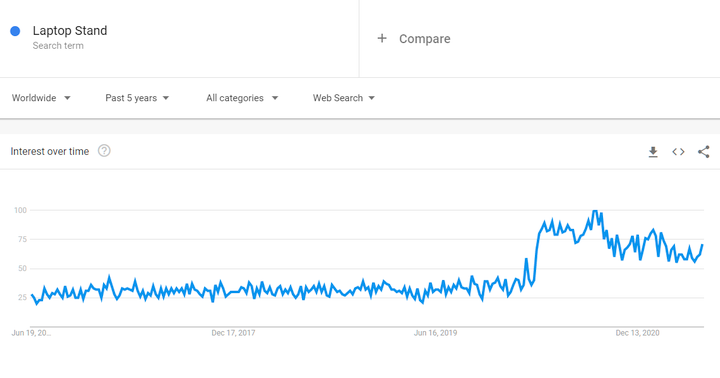Open the Web Search type dropdown

(343, 98)
